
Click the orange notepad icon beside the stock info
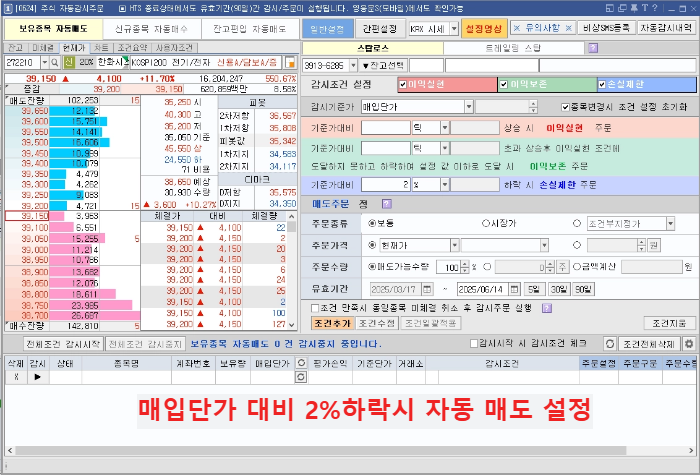[x=290, y=62]
